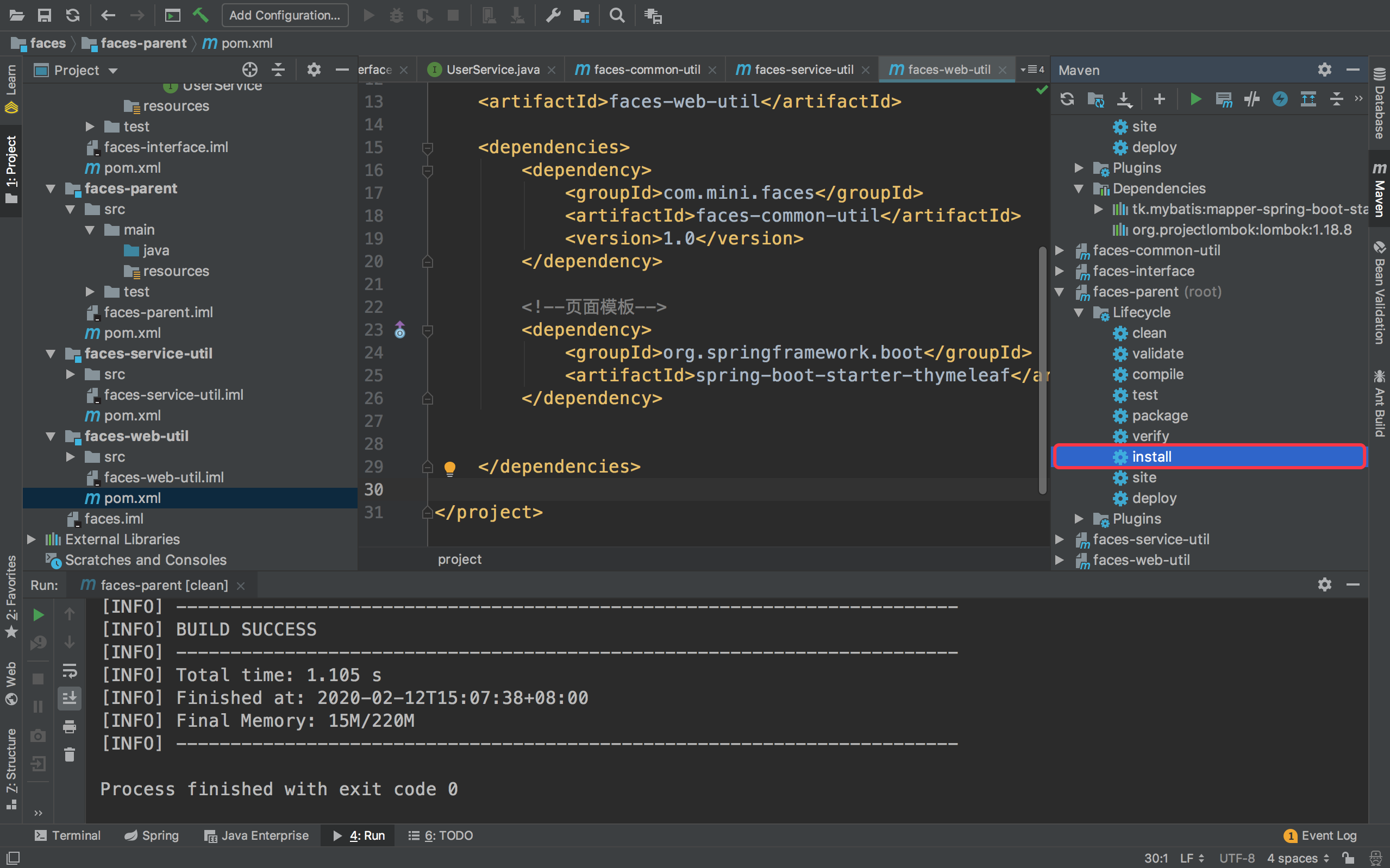Rerun the faces-parent clean build

[x=38, y=614]
